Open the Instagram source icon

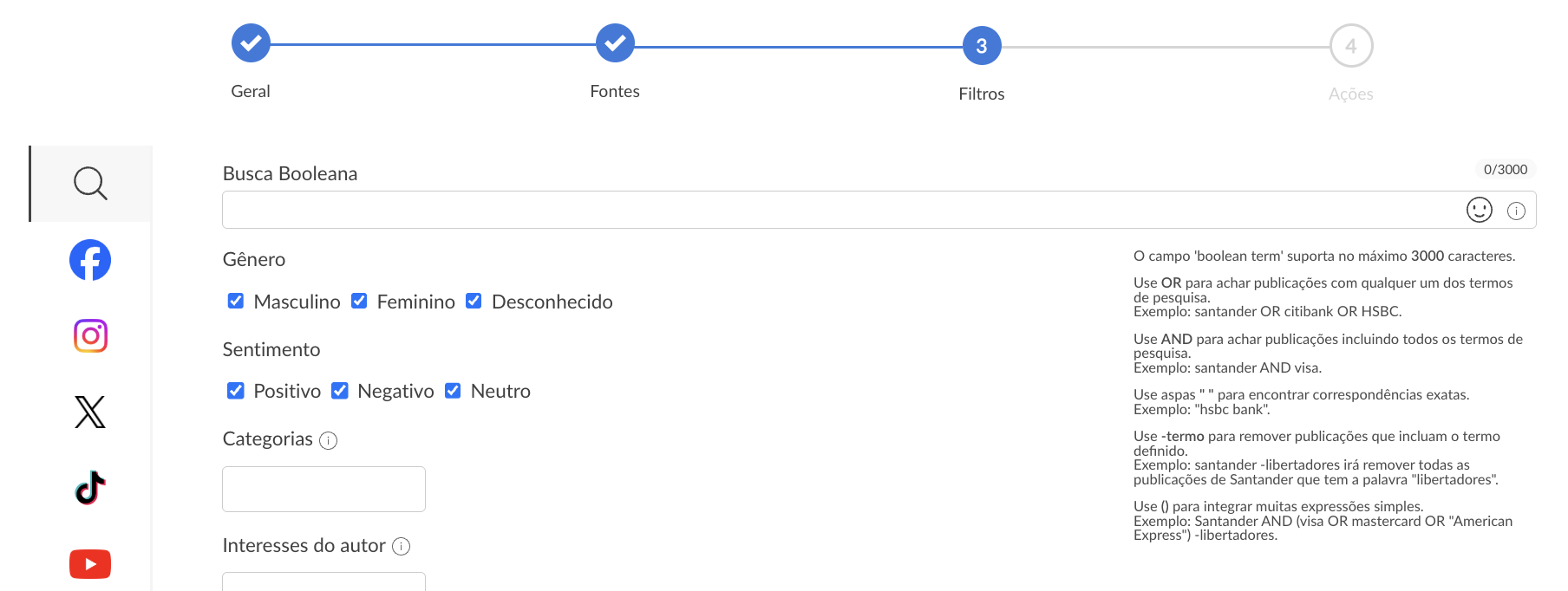pos(90,335)
